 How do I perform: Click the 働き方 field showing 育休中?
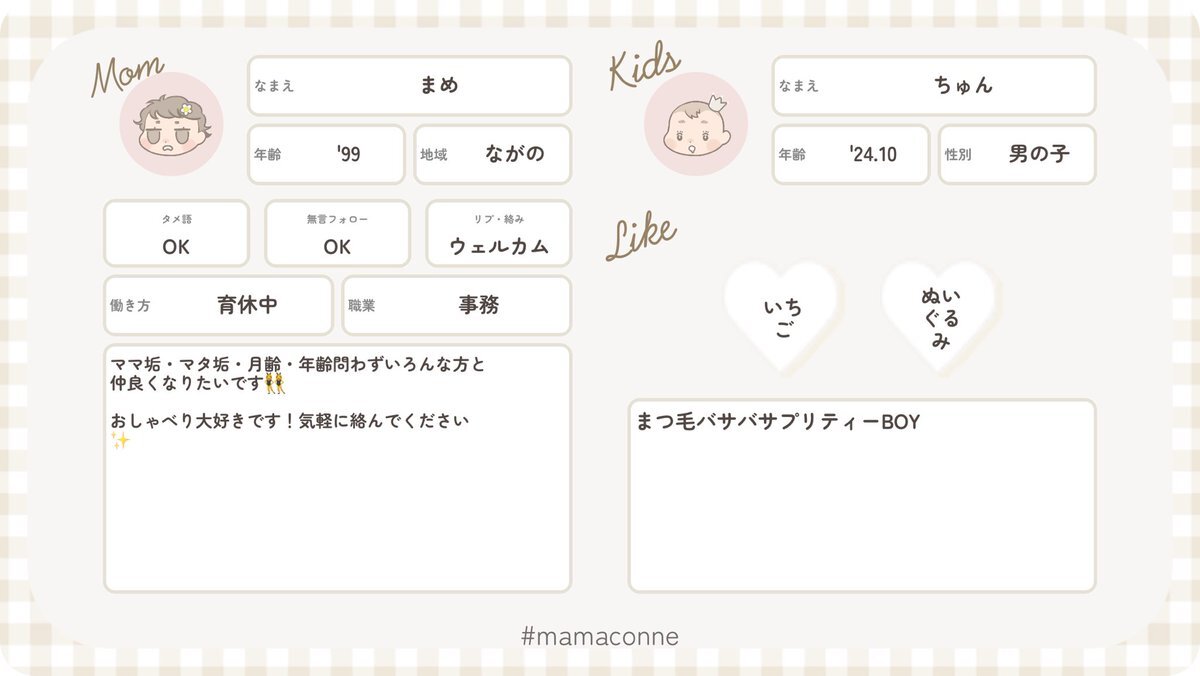pos(218,305)
